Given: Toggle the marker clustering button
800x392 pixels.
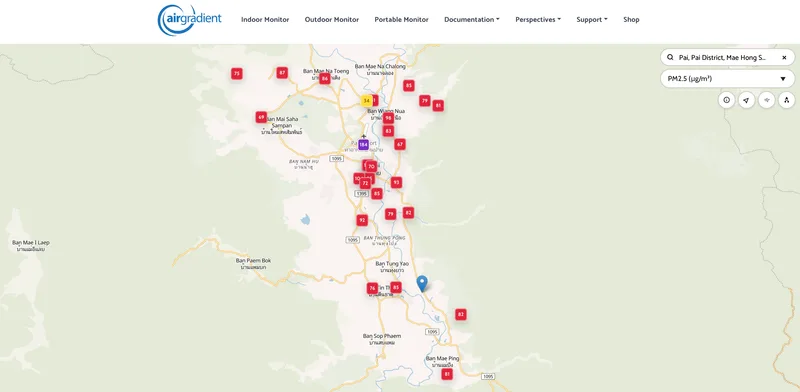Looking at the screenshot, I should click(786, 100).
